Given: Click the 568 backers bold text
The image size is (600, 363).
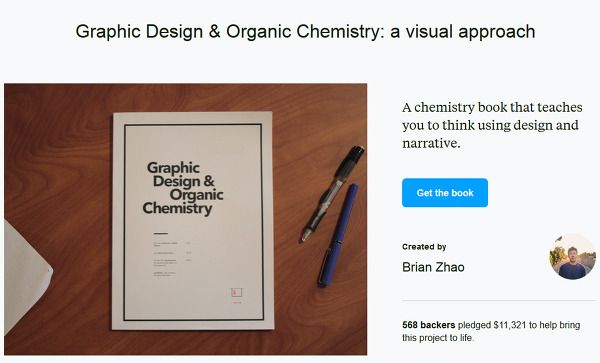Looking at the screenshot, I should click(x=429, y=325).
